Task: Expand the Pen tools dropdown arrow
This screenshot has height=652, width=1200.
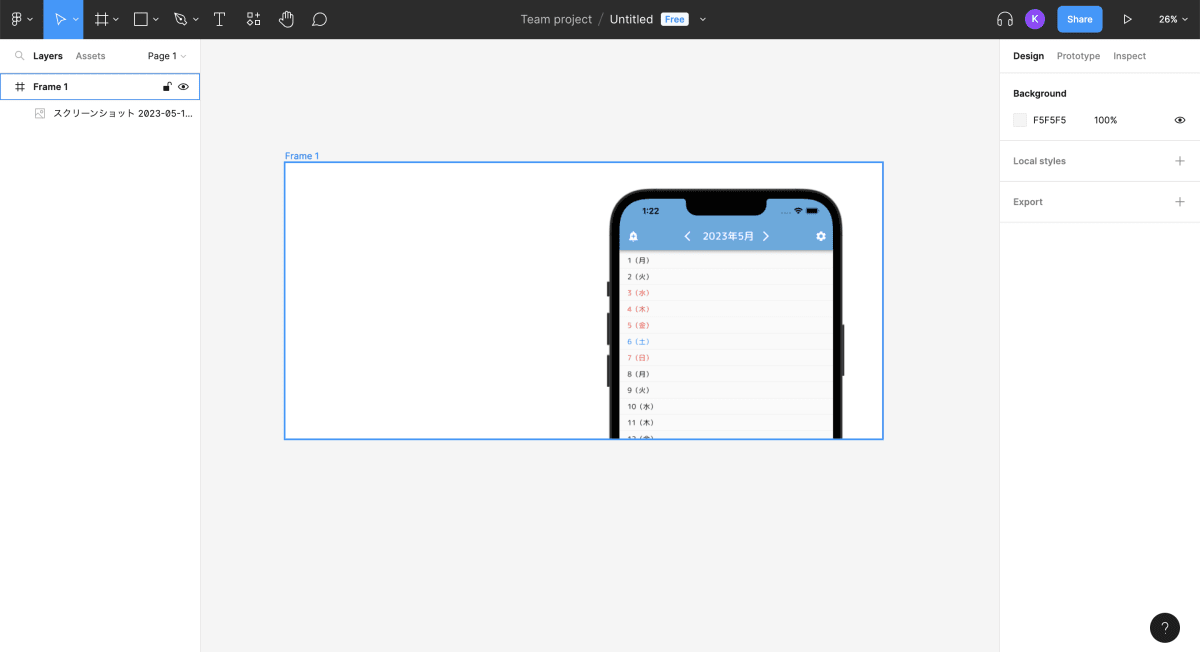Action: 195,19
